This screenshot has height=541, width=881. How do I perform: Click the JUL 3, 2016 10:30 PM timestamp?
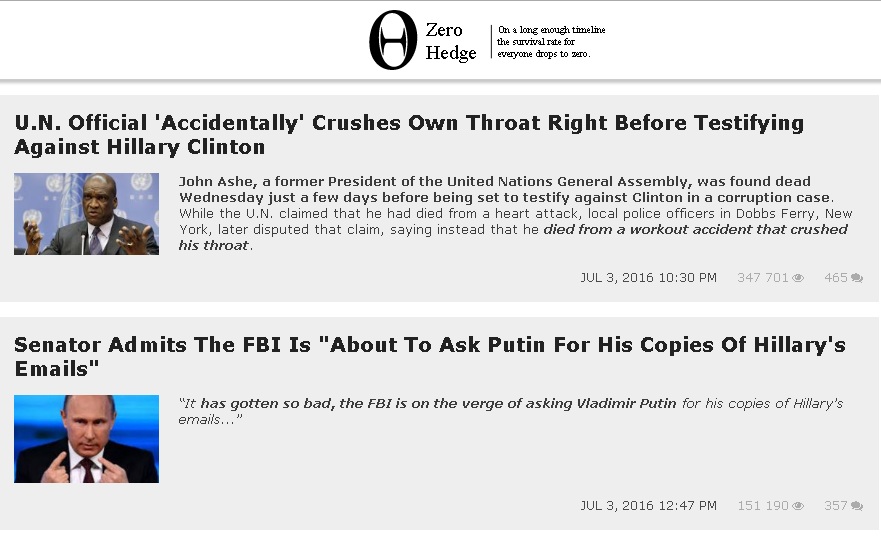click(648, 278)
